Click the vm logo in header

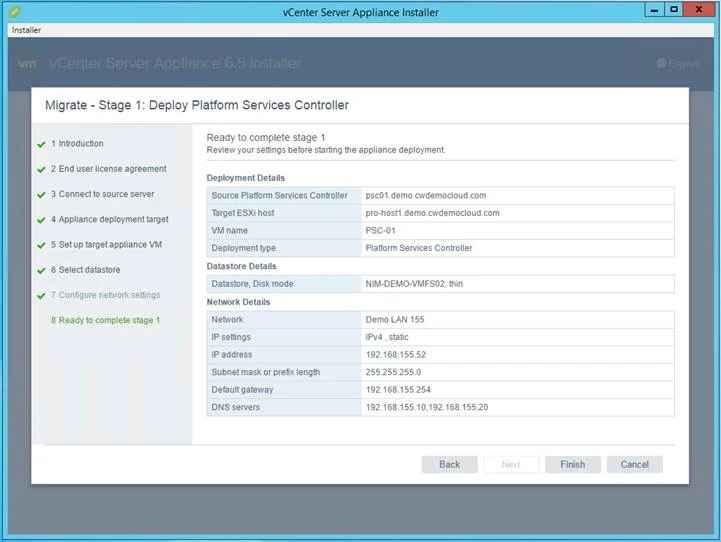(27, 63)
